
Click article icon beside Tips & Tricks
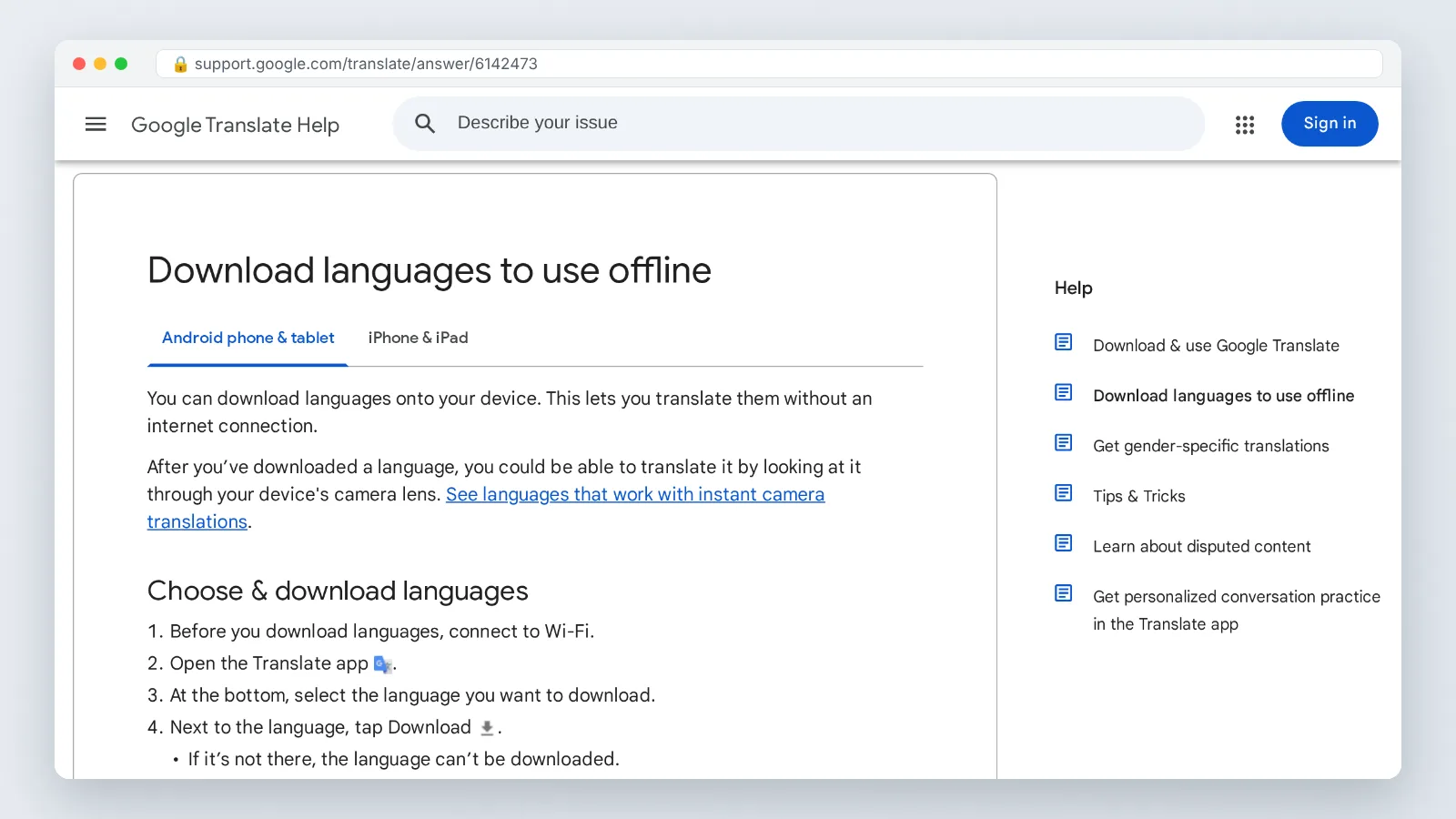pyautogui.click(x=1063, y=492)
